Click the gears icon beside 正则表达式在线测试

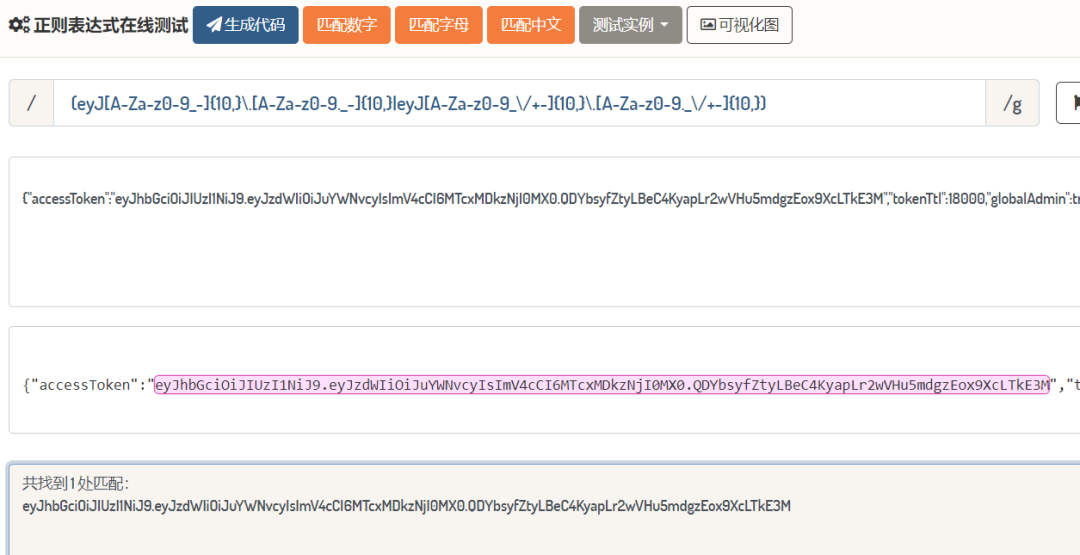(x=19, y=25)
